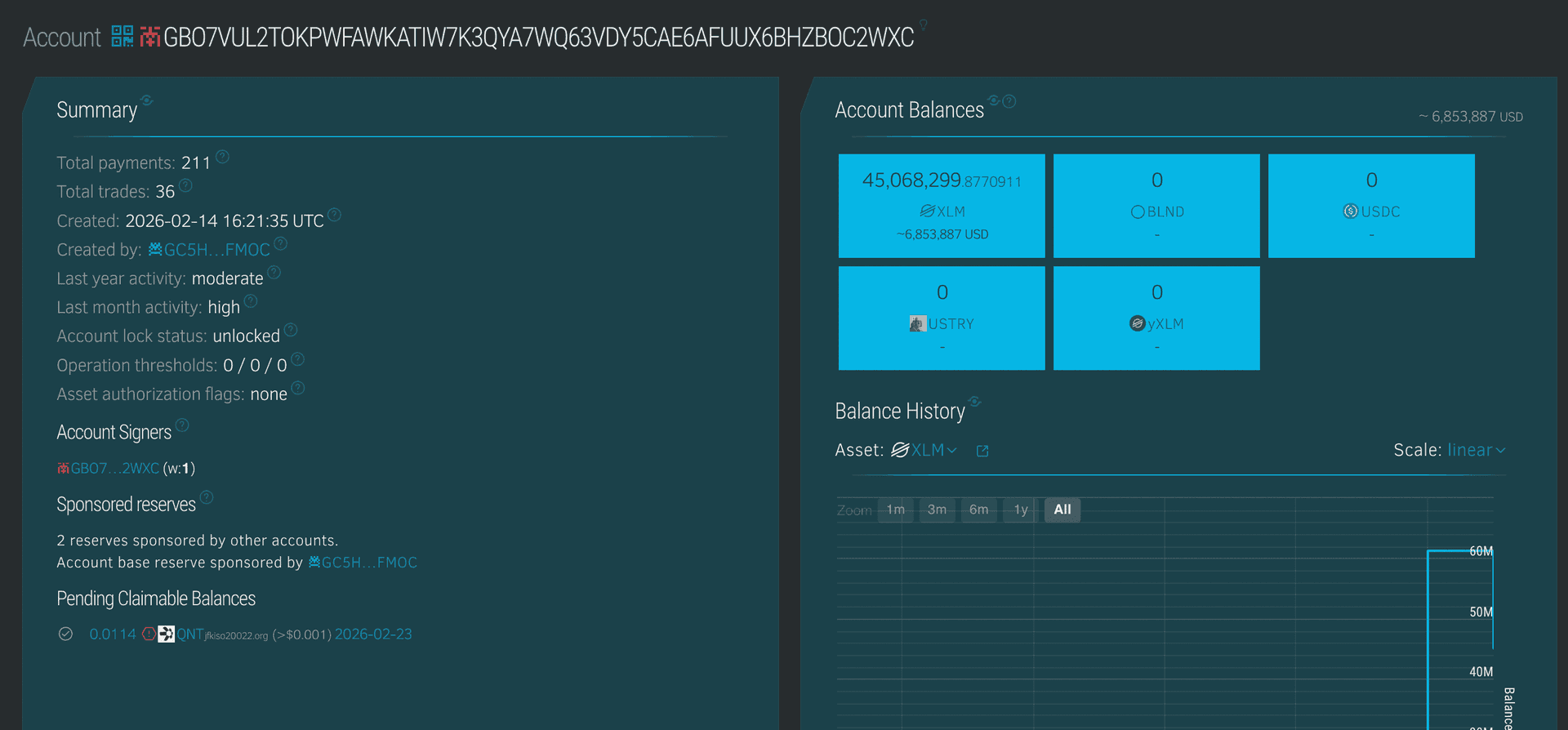
Task: Click the USTRY asset icon in tile
Action: [x=917, y=323]
